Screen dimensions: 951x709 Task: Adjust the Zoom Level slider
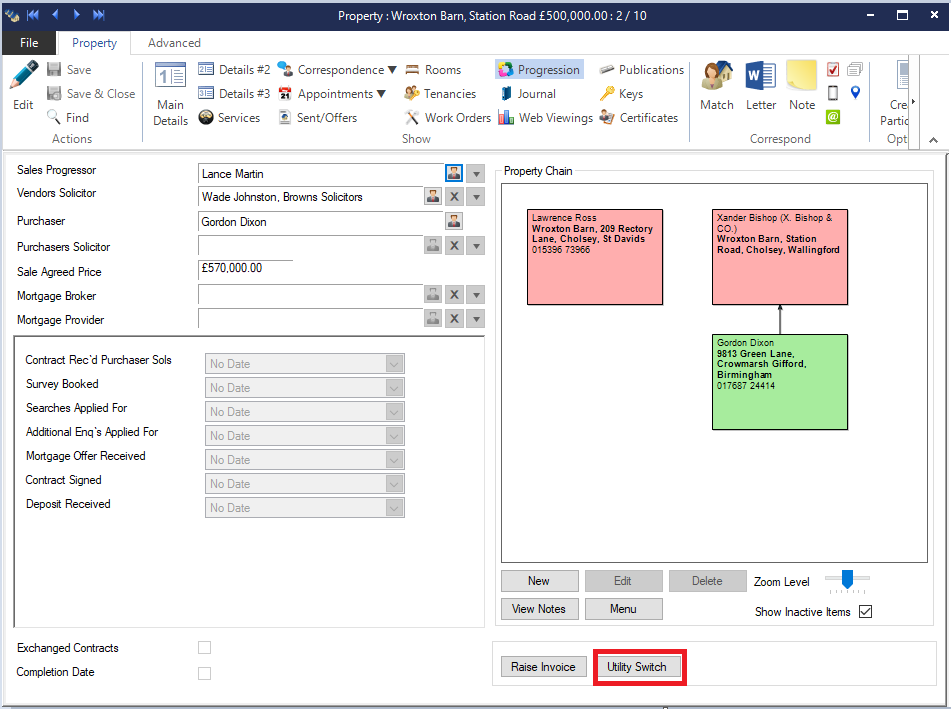coord(847,579)
